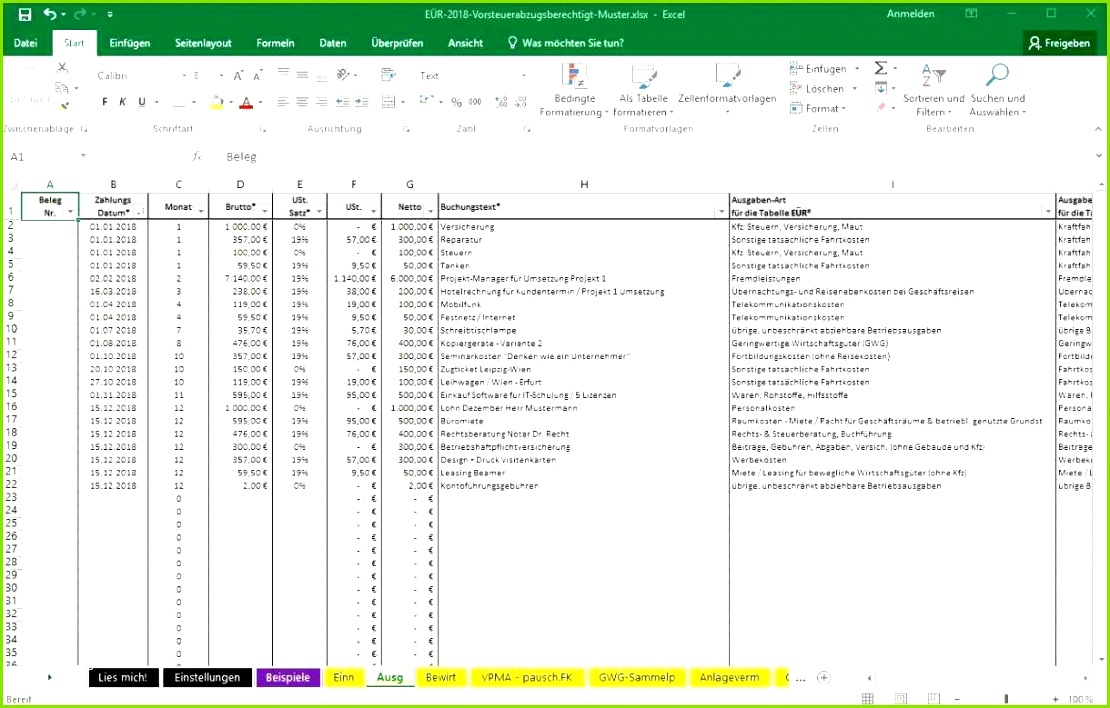
Task: Open the Einstellungen sheet tab
Action: tap(207, 678)
